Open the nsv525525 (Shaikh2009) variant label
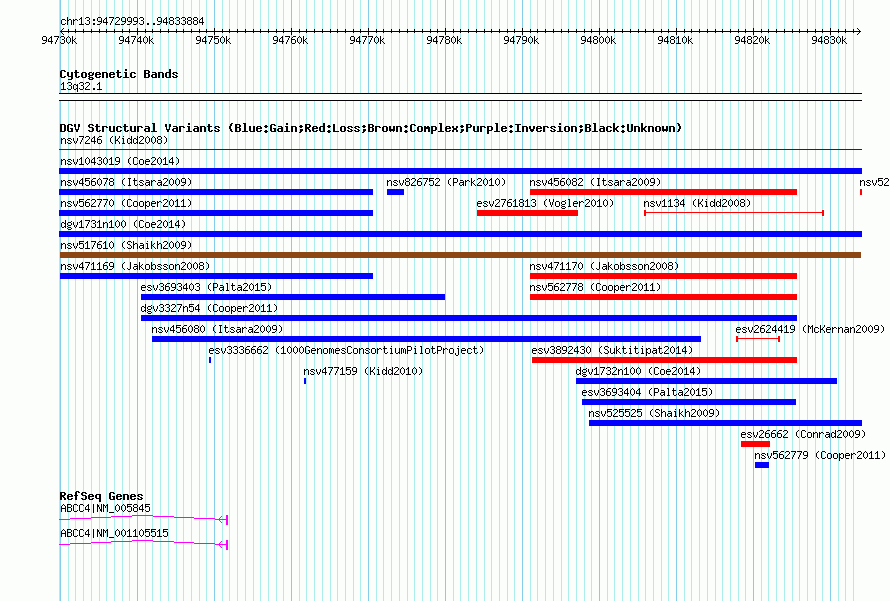890x601 pixels. click(654, 413)
